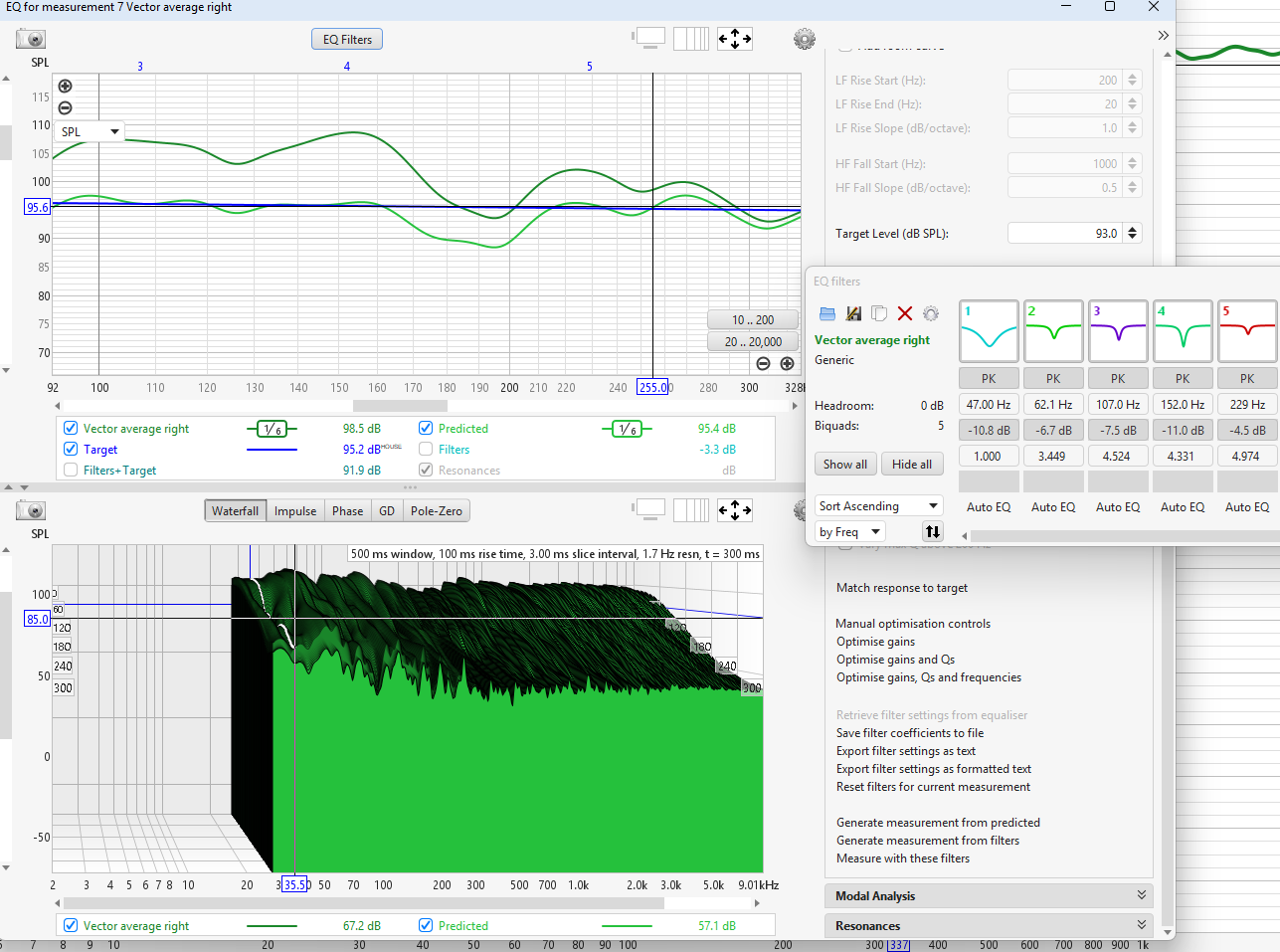Delete all filters with the red X

905,313
